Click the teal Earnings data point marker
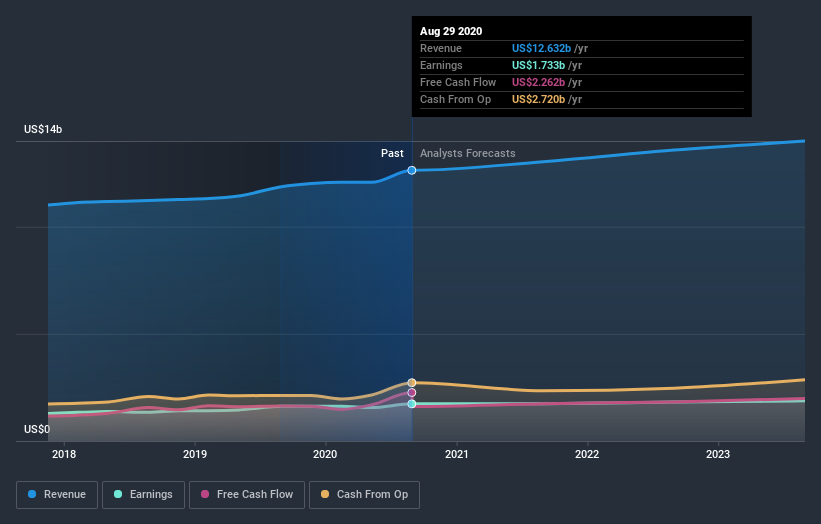The image size is (821, 524). 412,404
